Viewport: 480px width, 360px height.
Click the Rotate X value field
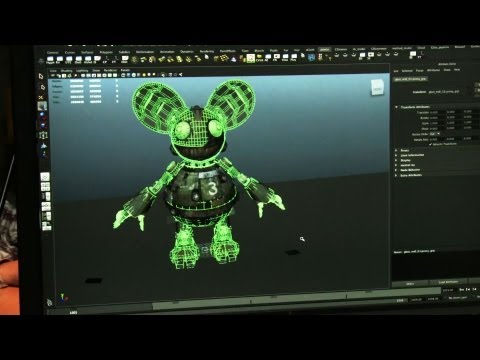click(436, 118)
